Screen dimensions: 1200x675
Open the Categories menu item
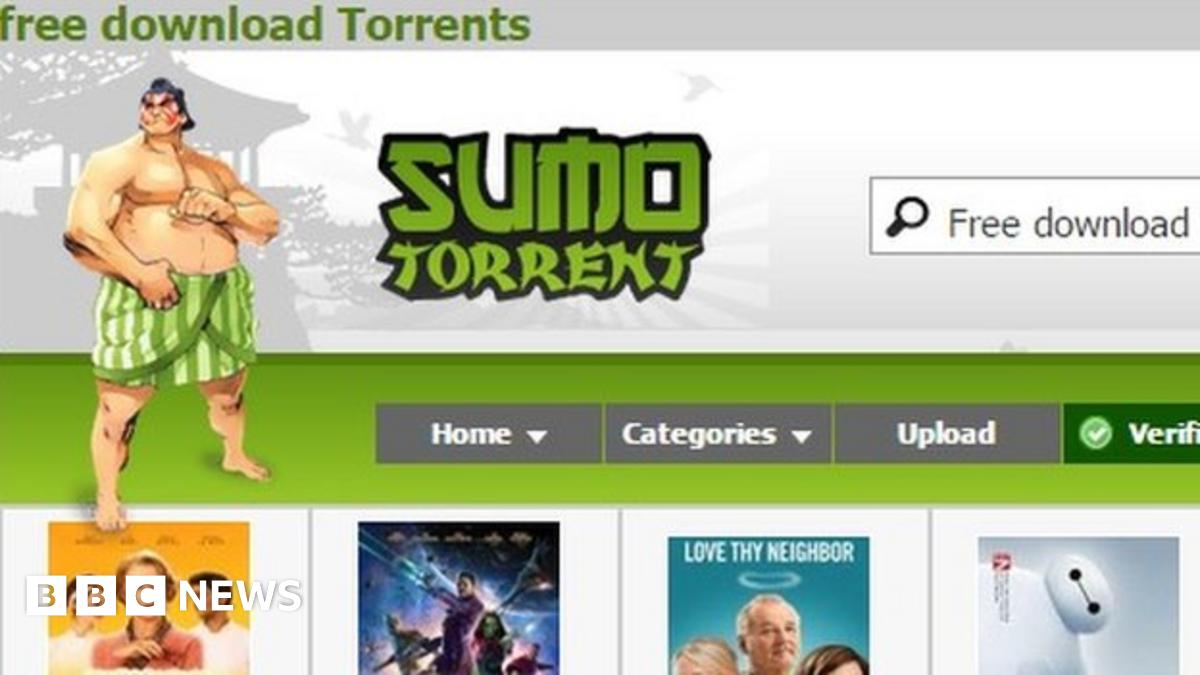(x=717, y=434)
